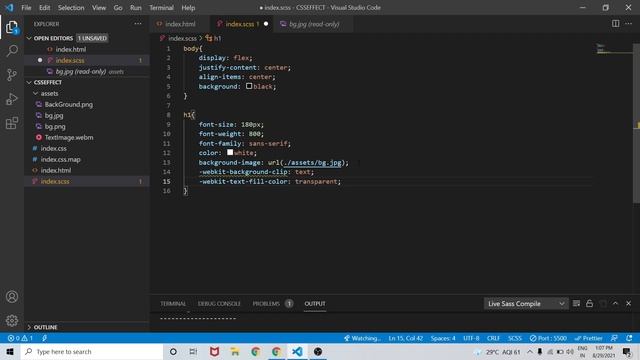The height and width of the screenshot is (360, 640).
Task: Follow the ./assets/bg.jpg url link
Action: tap(313, 162)
